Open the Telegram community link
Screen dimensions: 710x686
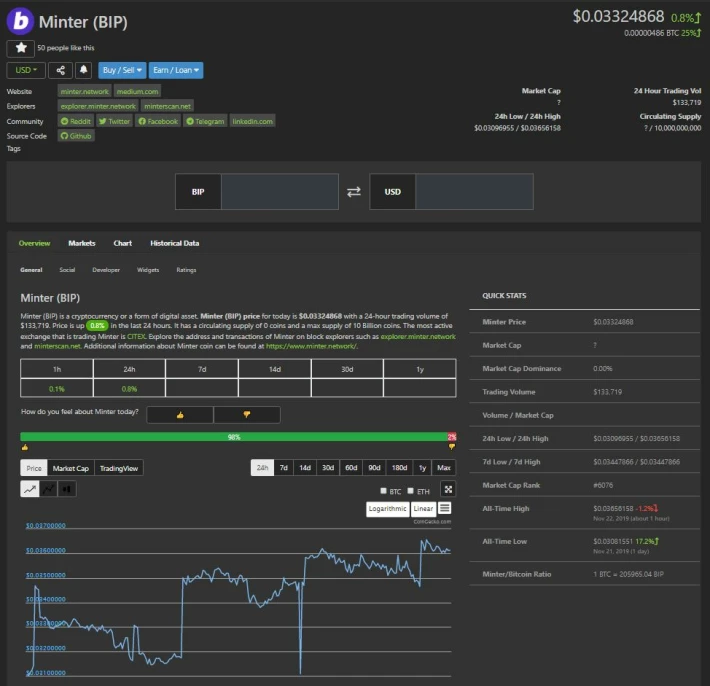tap(205, 121)
